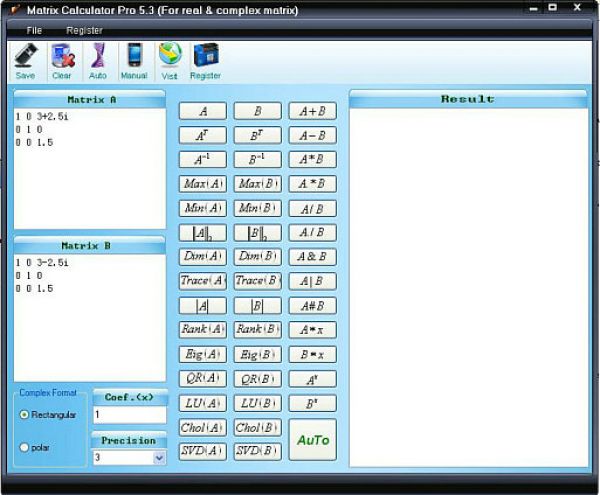This screenshot has width=600, height=495.
Task: Click the QR(B) button
Action: click(x=258, y=379)
